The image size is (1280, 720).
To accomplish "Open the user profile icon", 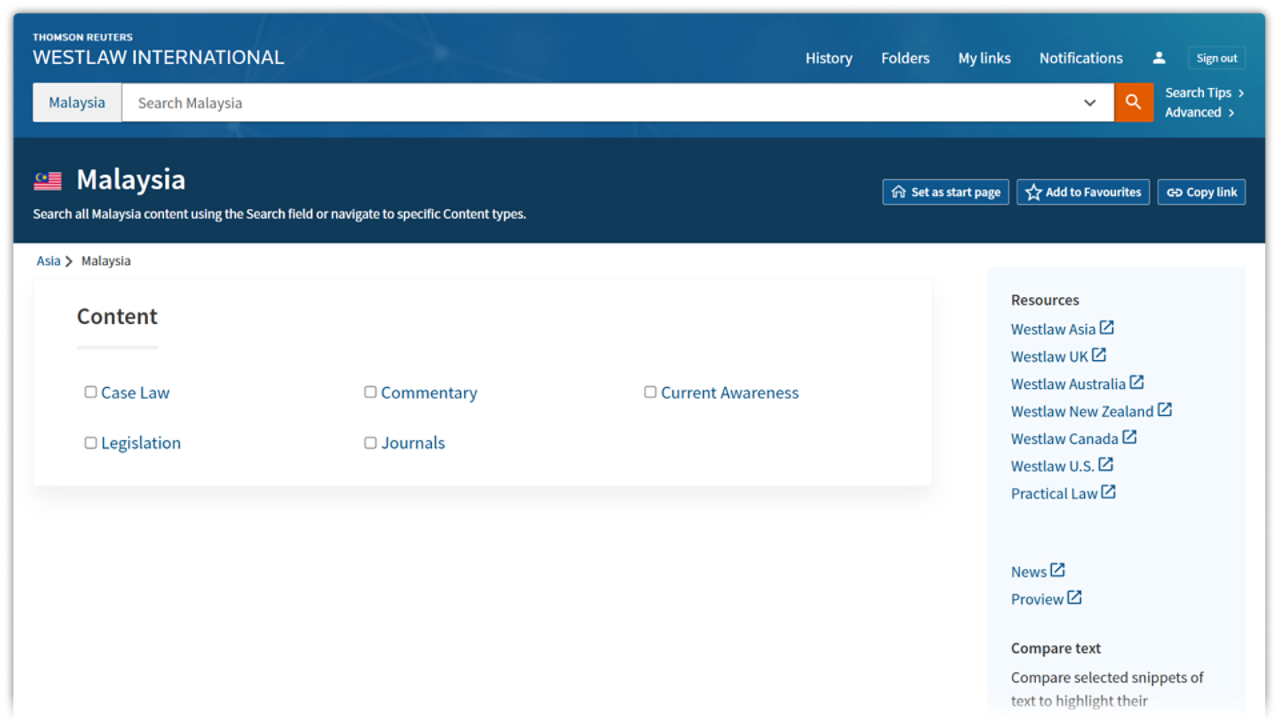I will (x=1159, y=58).
